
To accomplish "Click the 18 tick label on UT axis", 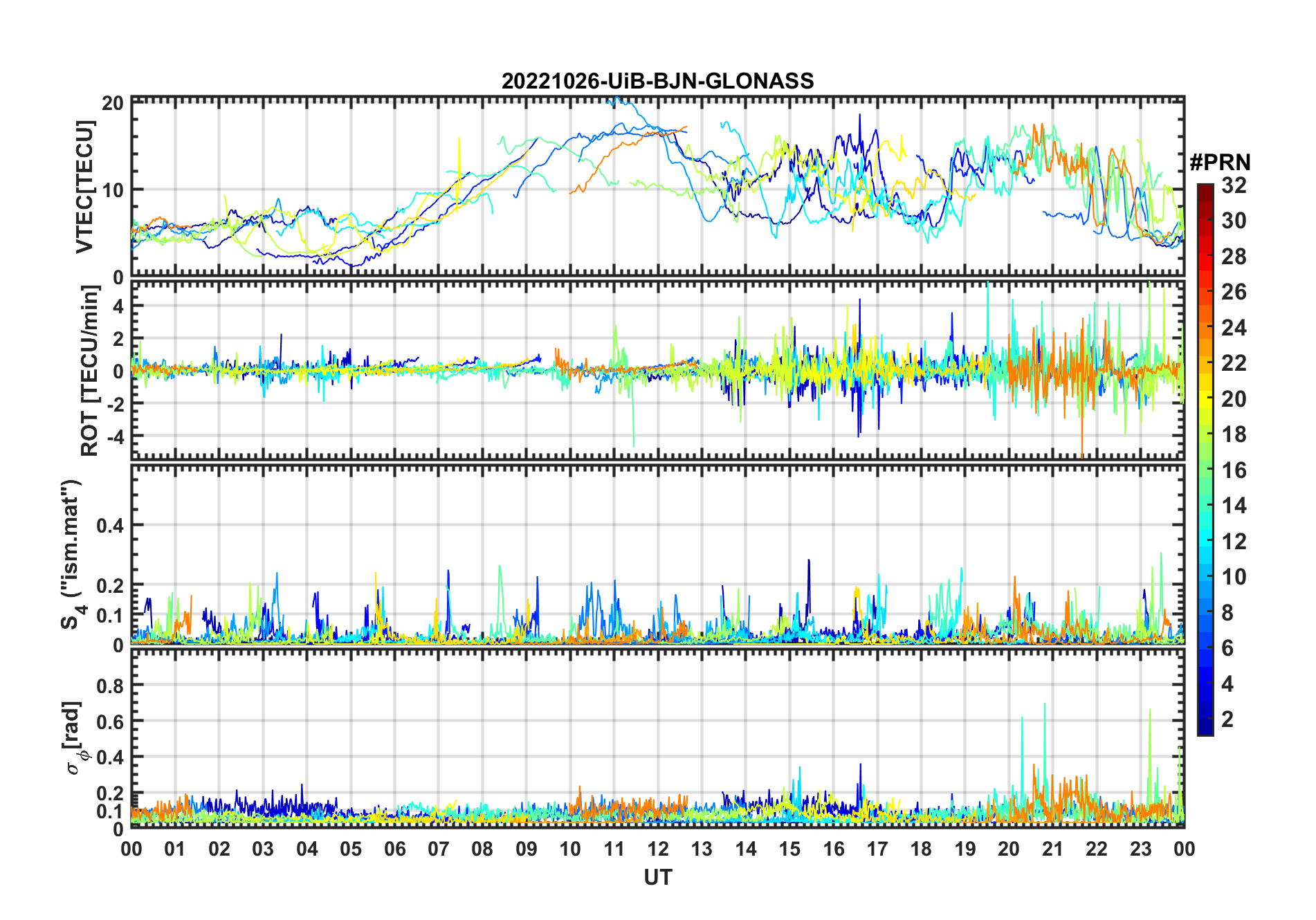I will pyautogui.click(x=921, y=849).
